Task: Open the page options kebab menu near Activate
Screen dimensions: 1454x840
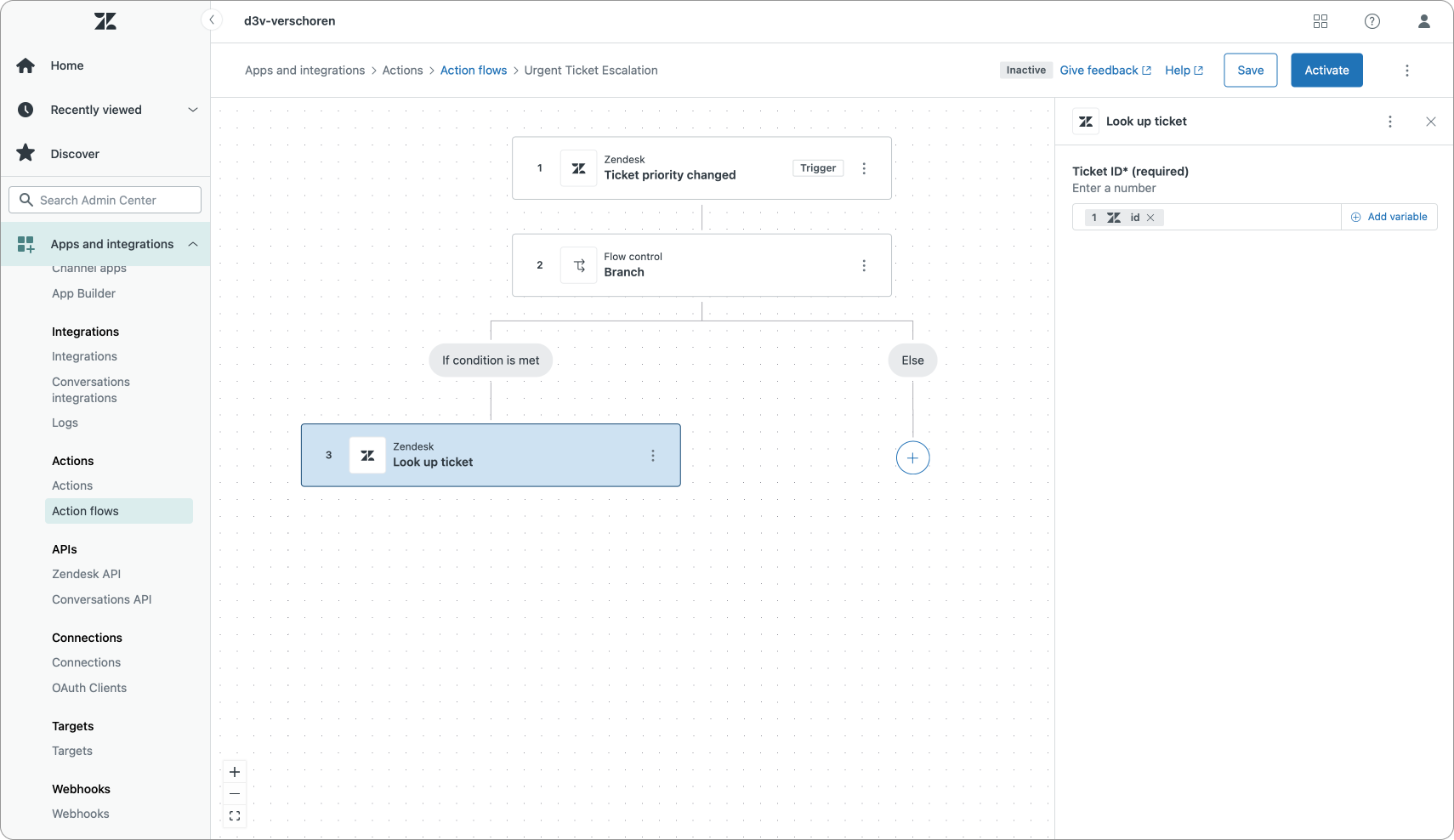Action: [1407, 71]
